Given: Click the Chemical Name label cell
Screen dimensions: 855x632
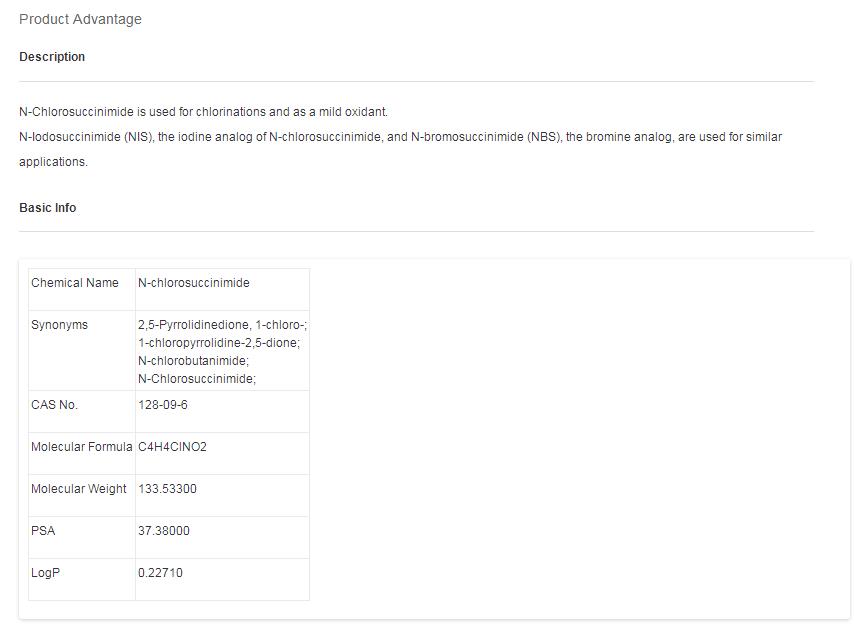Looking at the screenshot, I should (x=75, y=283).
